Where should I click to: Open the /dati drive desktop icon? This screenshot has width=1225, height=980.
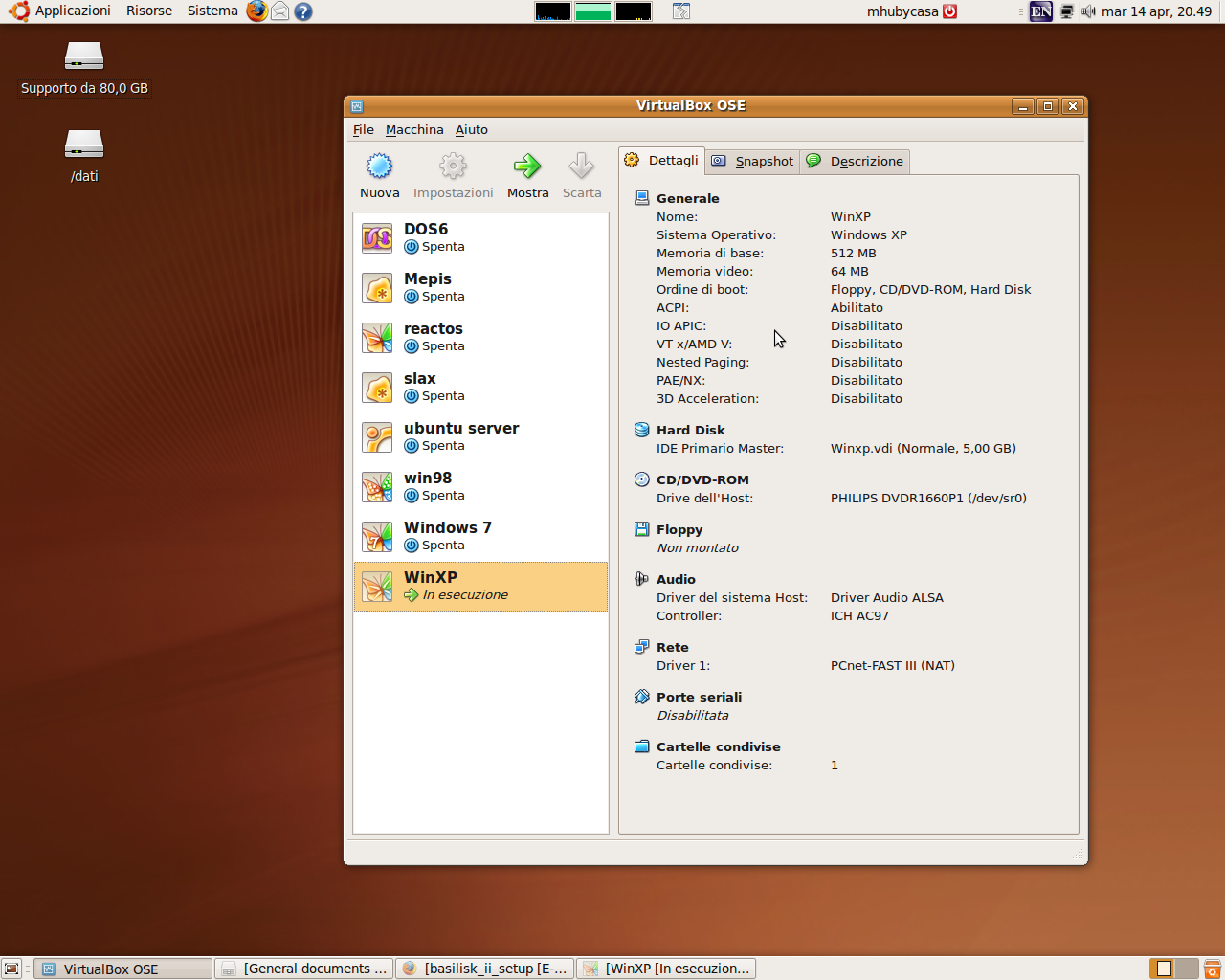[x=84, y=156]
